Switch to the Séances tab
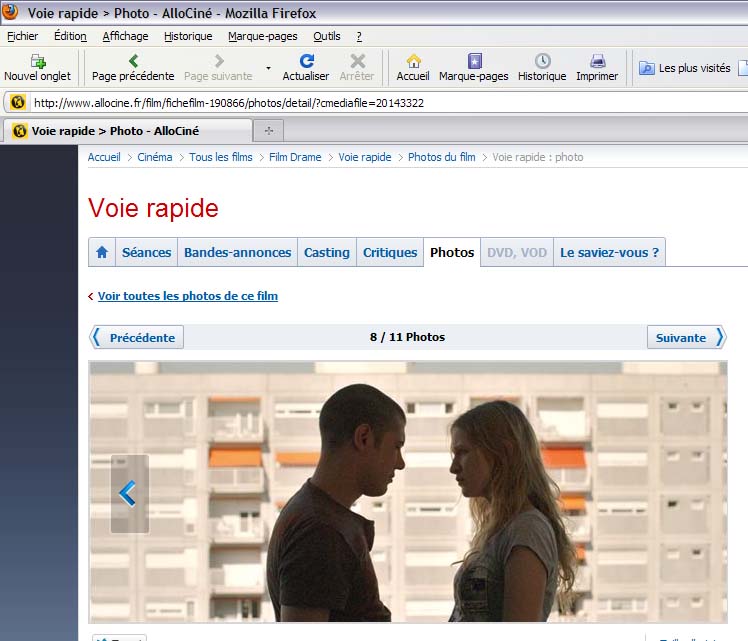 tap(146, 252)
